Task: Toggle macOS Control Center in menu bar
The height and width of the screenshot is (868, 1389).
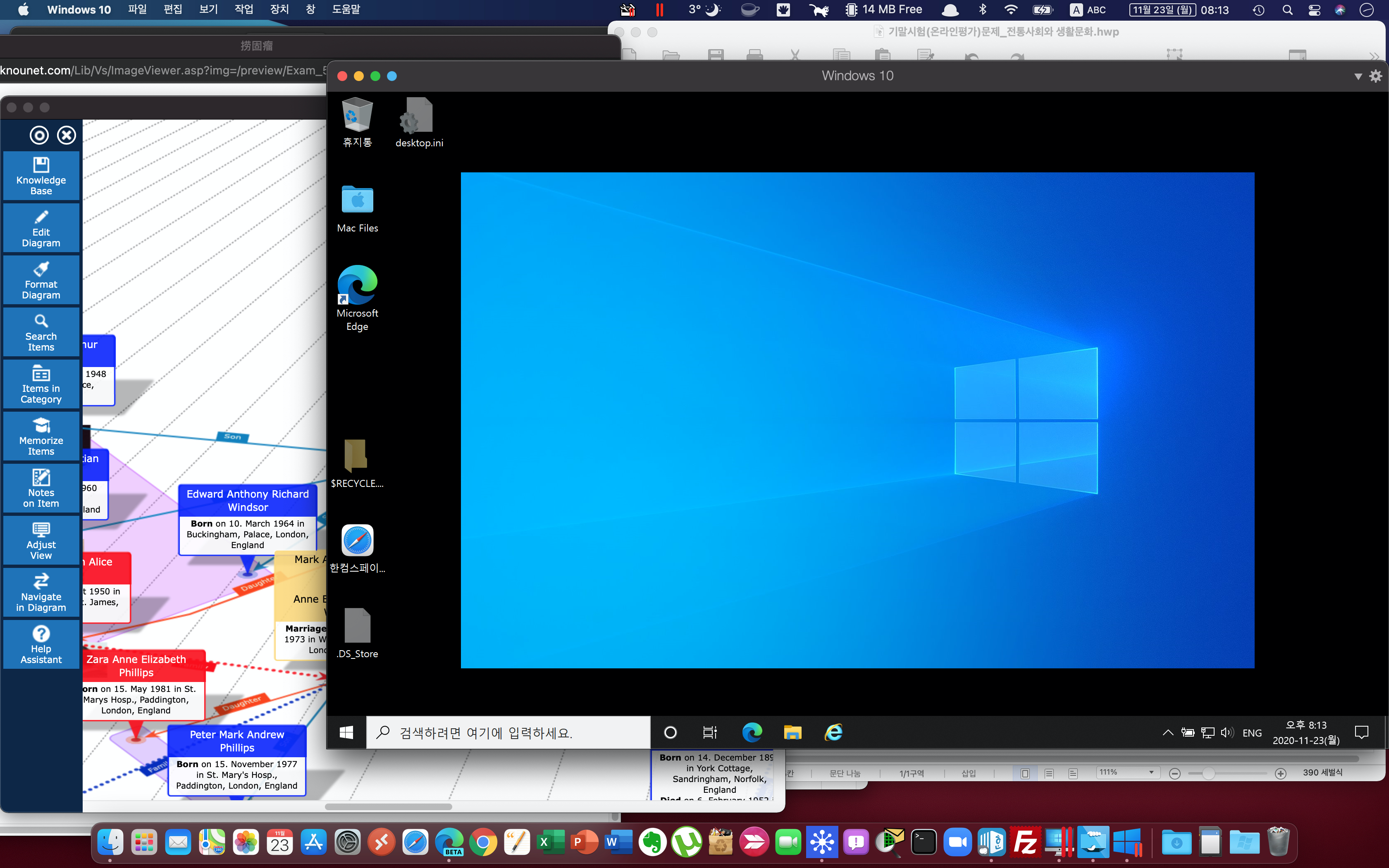Action: coord(1314,10)
